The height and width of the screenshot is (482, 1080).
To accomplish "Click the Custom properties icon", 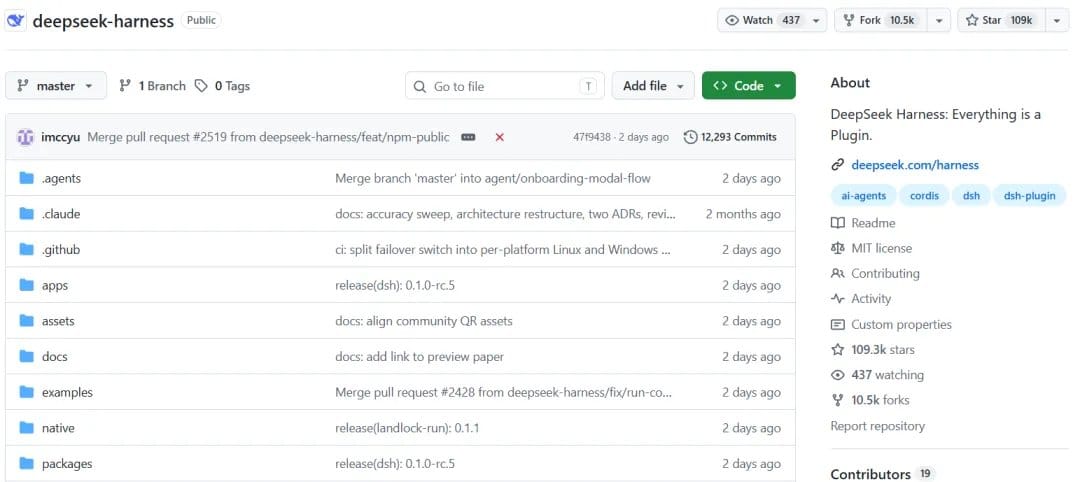I will (x=838, y=324).
